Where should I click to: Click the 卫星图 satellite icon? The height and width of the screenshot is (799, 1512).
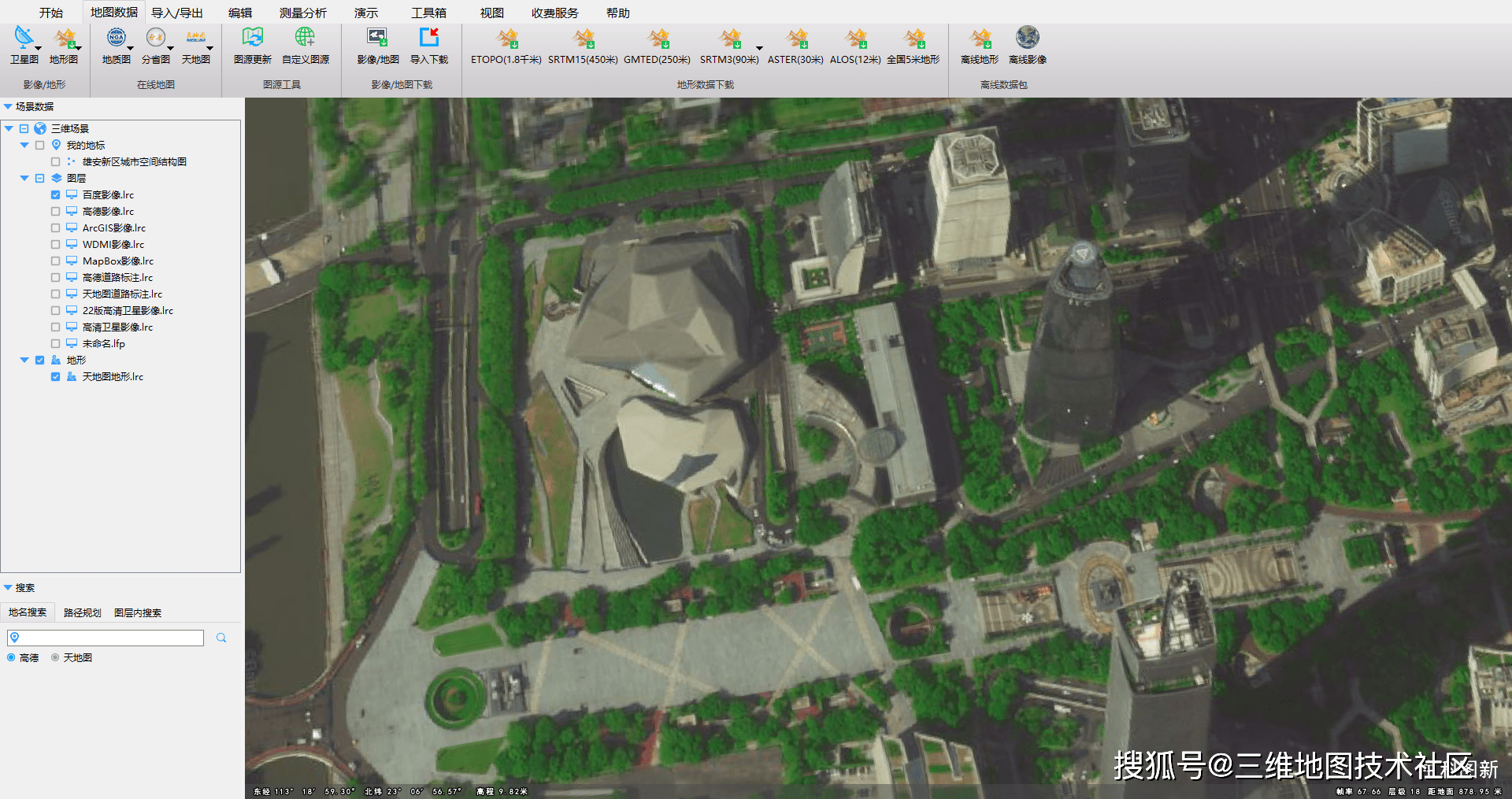[x=24, y=37]
